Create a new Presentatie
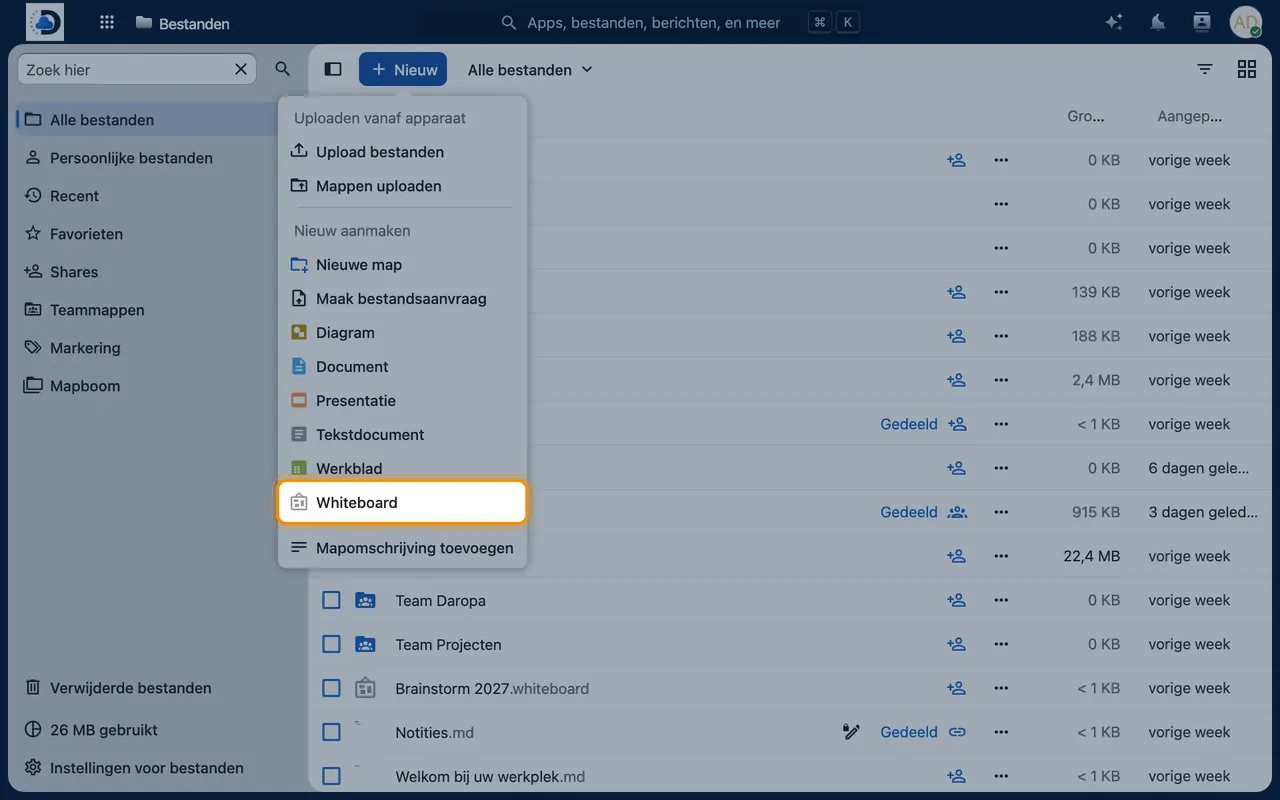The height and width of the screenshot is (800, 1280). click(402, 401)
